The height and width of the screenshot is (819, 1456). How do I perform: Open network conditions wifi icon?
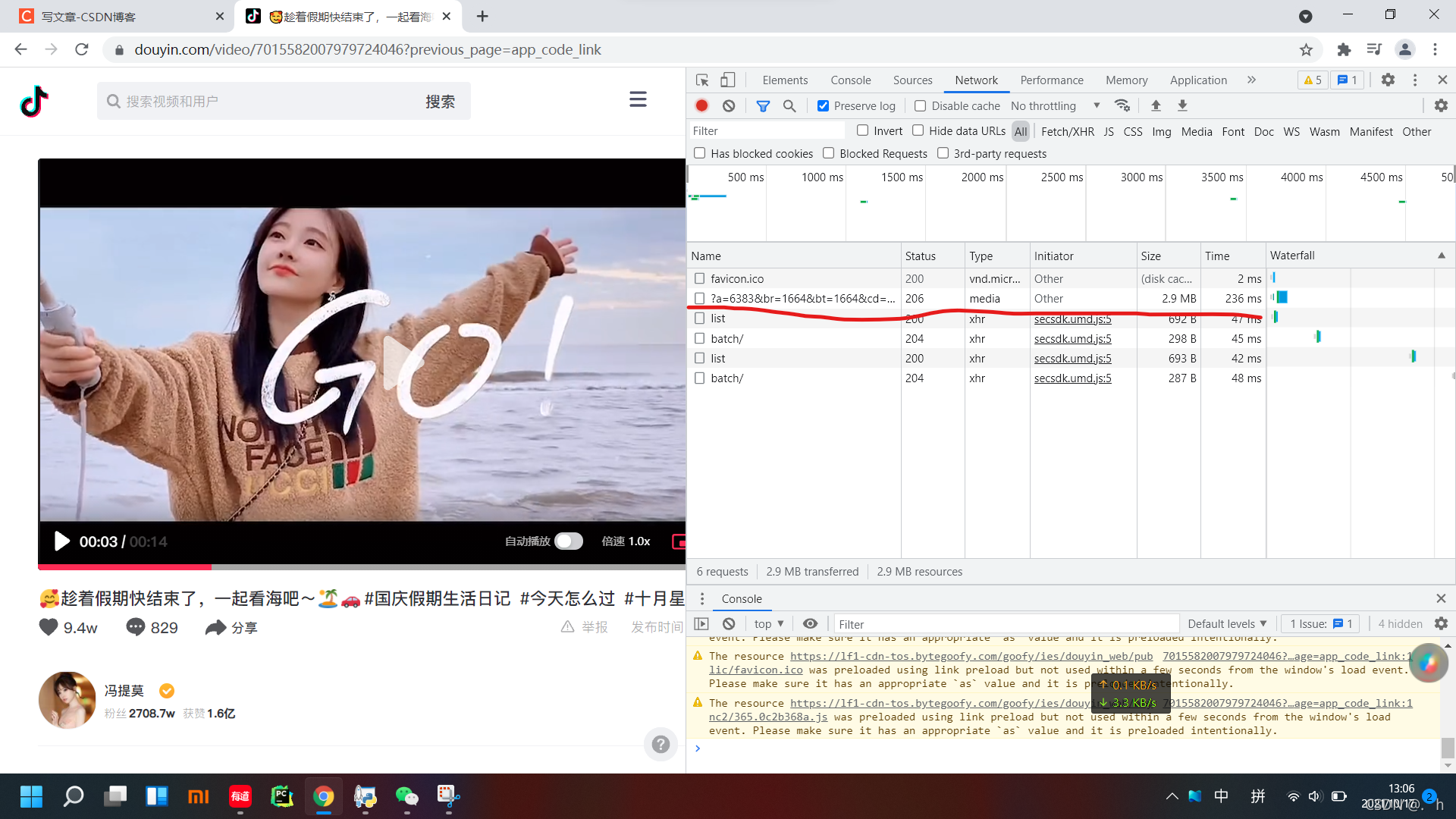point(1122,105)
